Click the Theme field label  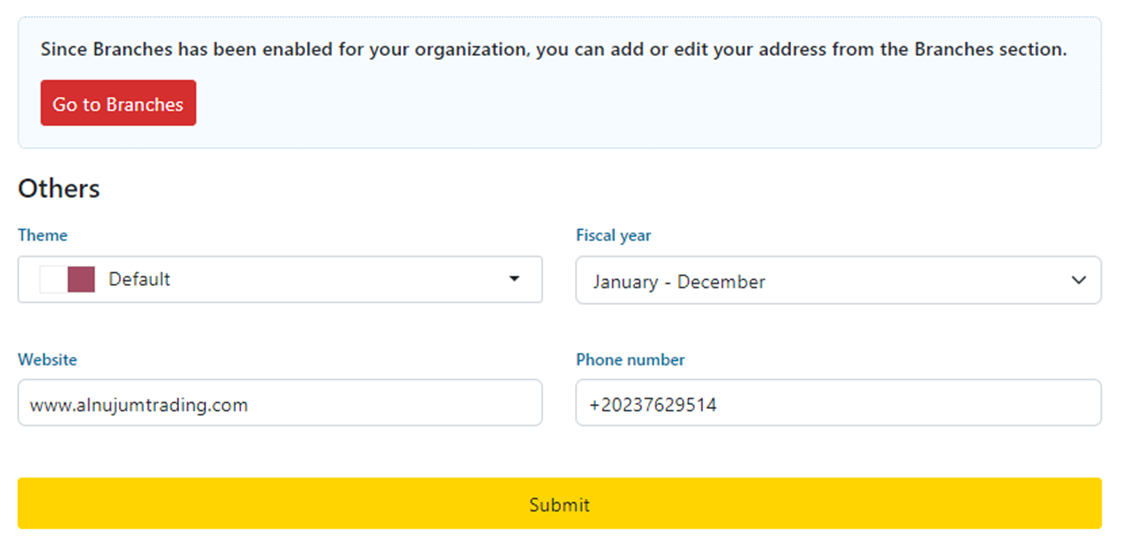[x=43, y=235]
